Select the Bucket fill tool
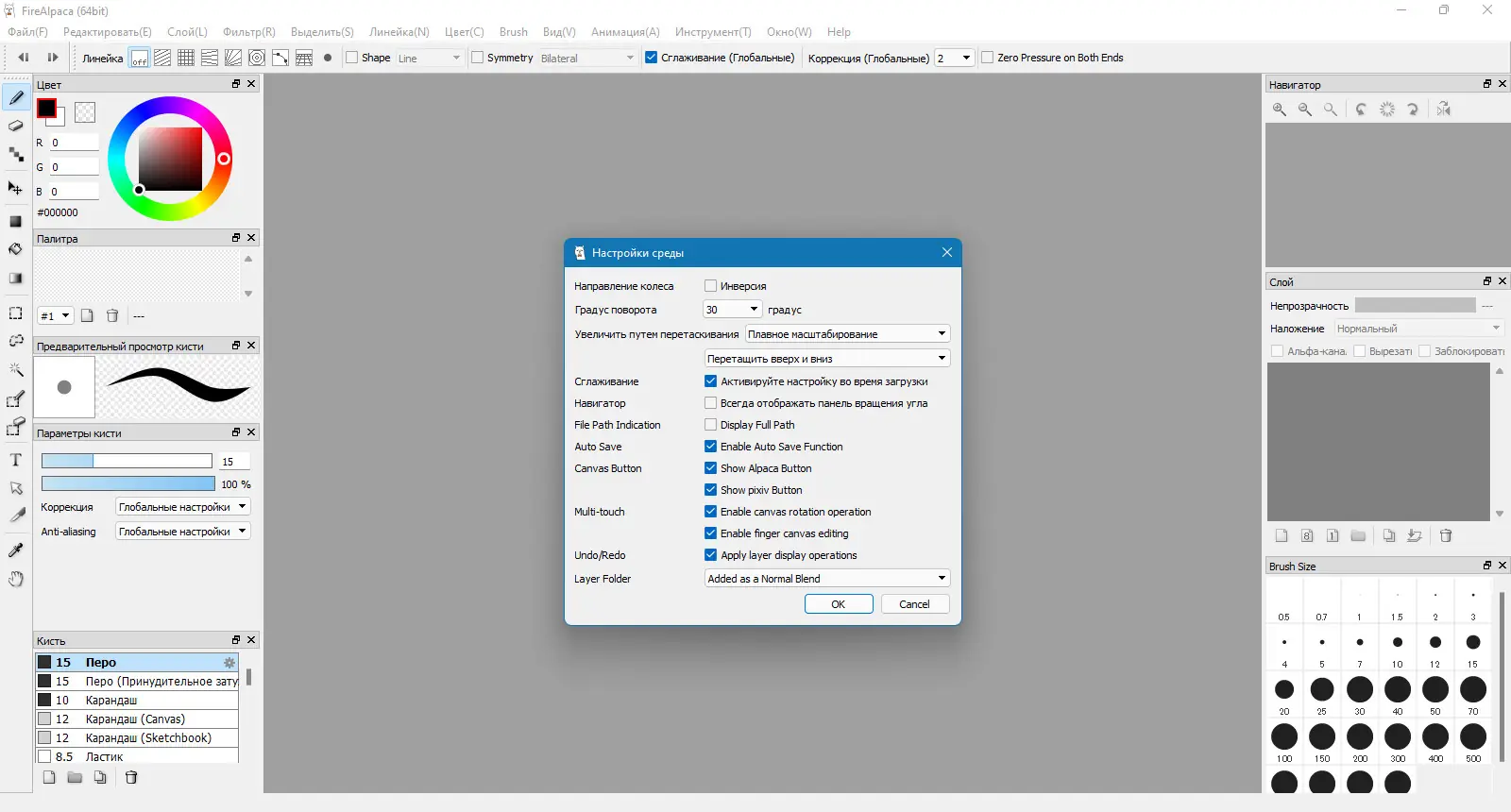This screenshot has height=812, width=1511. click(16, 249)
